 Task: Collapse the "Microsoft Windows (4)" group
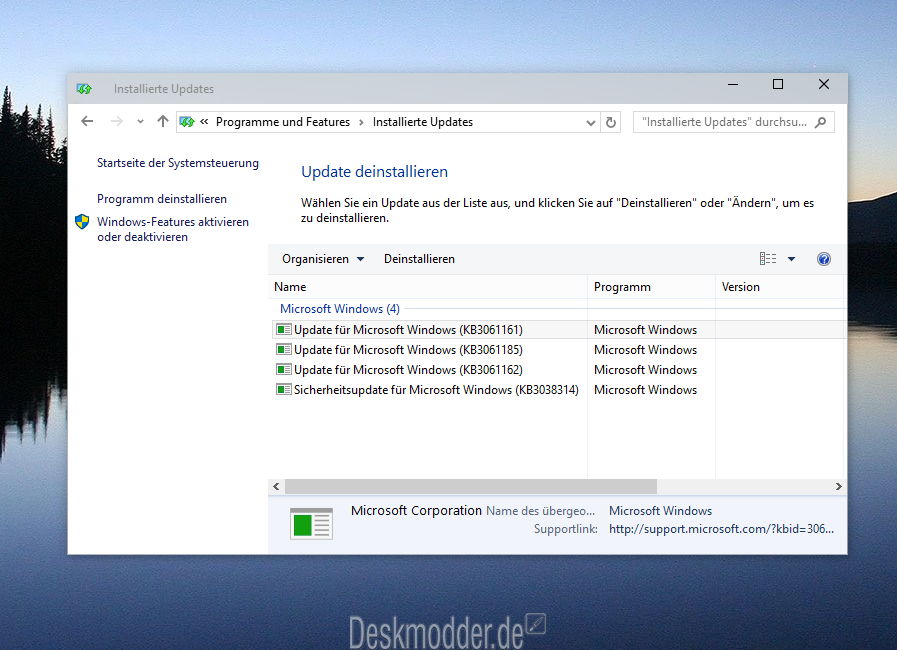pos(340,309)
